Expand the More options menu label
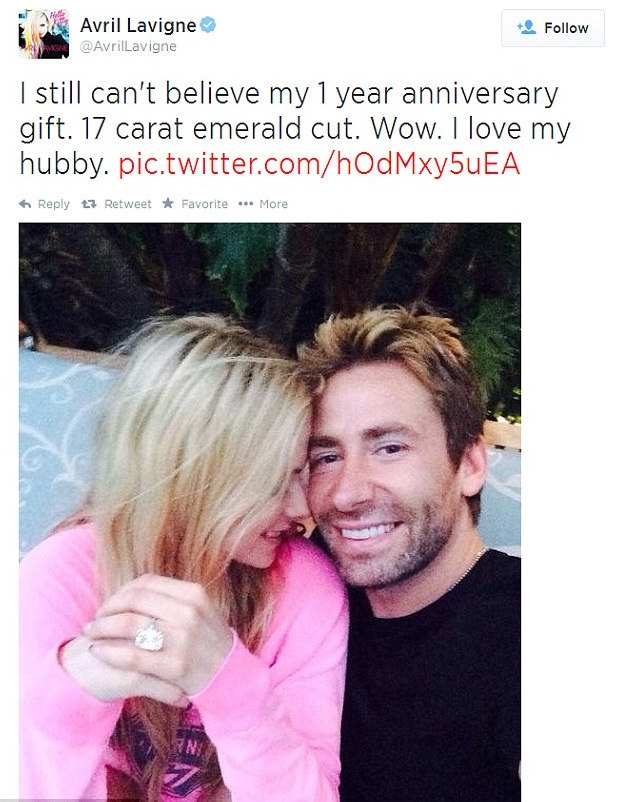Image resolution: width=633 pixels, height=802 pixels. (x=274, y=204)
